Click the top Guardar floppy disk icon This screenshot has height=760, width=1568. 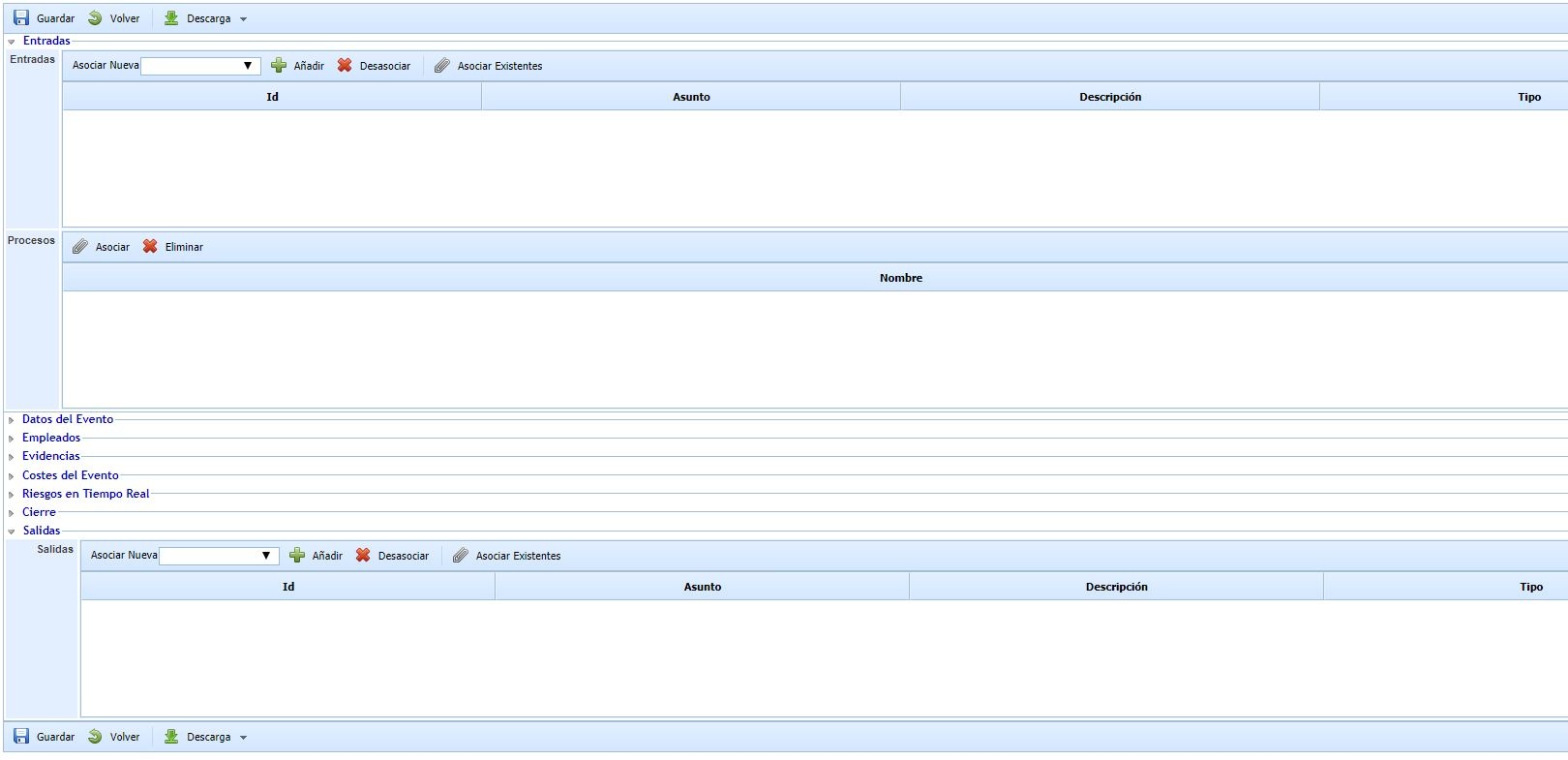[x=21, y=18]
